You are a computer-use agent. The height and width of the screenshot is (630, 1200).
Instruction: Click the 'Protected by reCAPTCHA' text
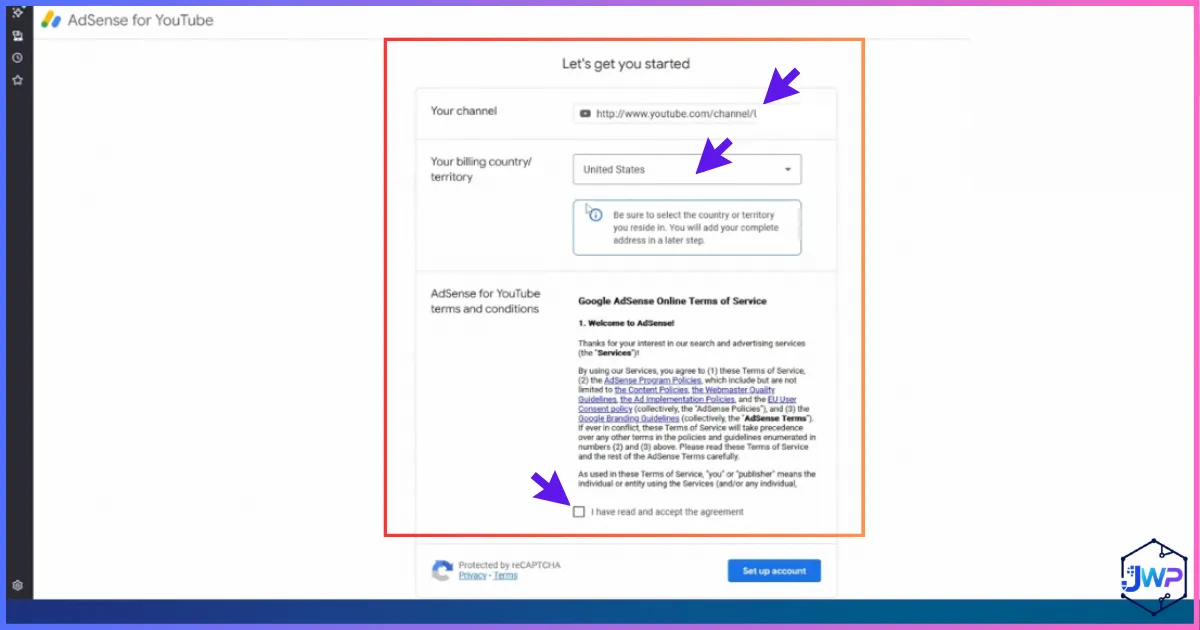[x=509, y=565]
